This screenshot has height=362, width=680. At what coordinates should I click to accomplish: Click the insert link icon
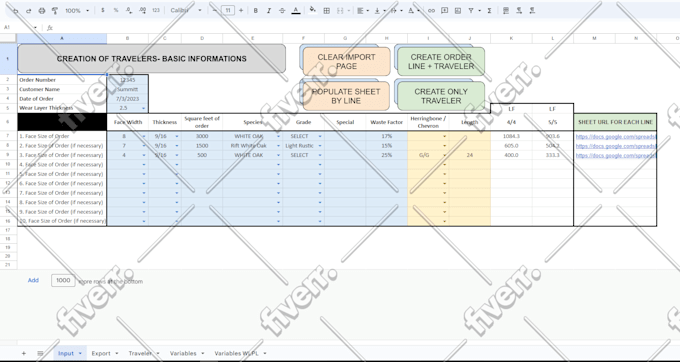(x=431, y=10)
